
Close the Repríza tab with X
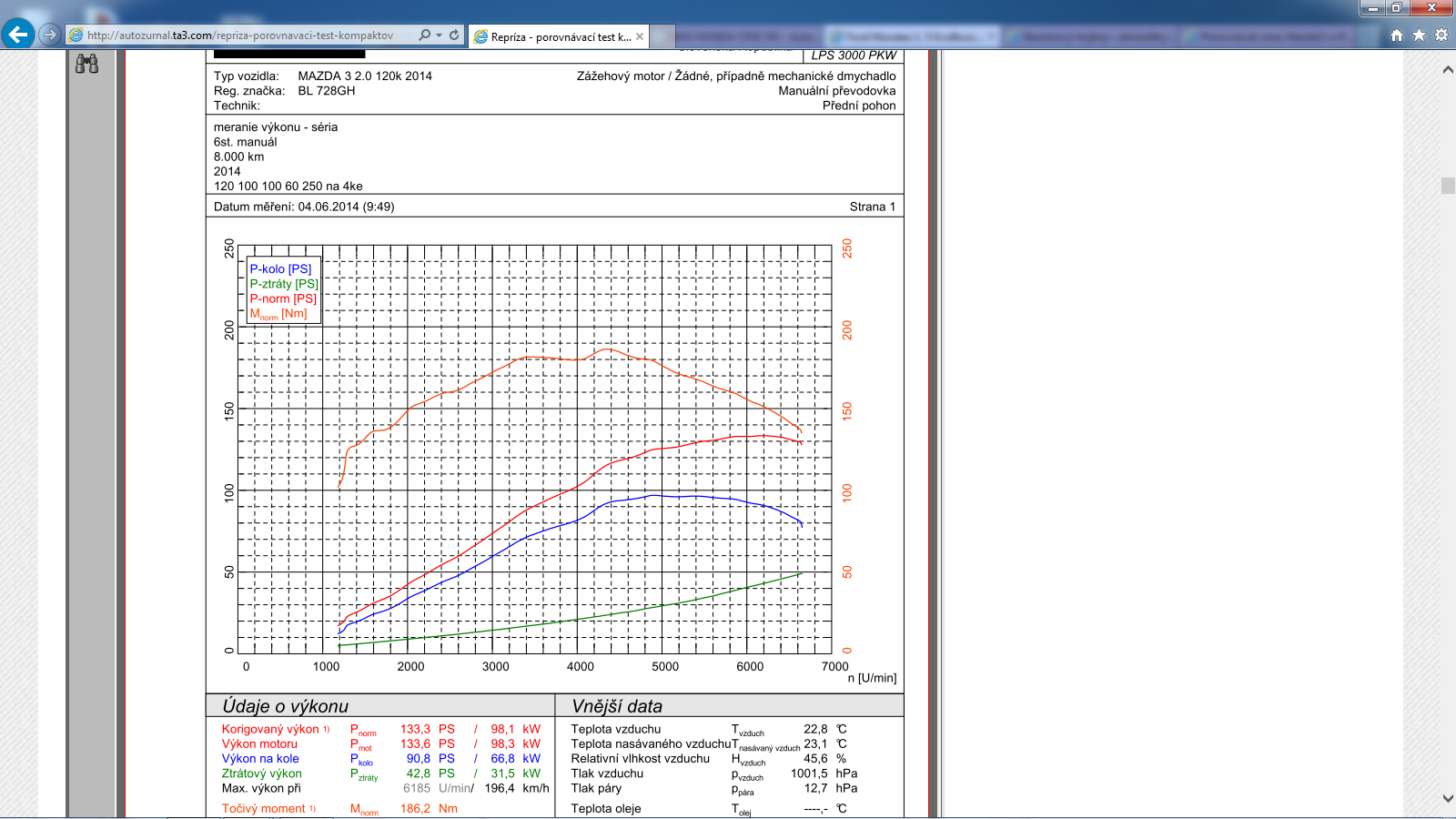[640, 36]
